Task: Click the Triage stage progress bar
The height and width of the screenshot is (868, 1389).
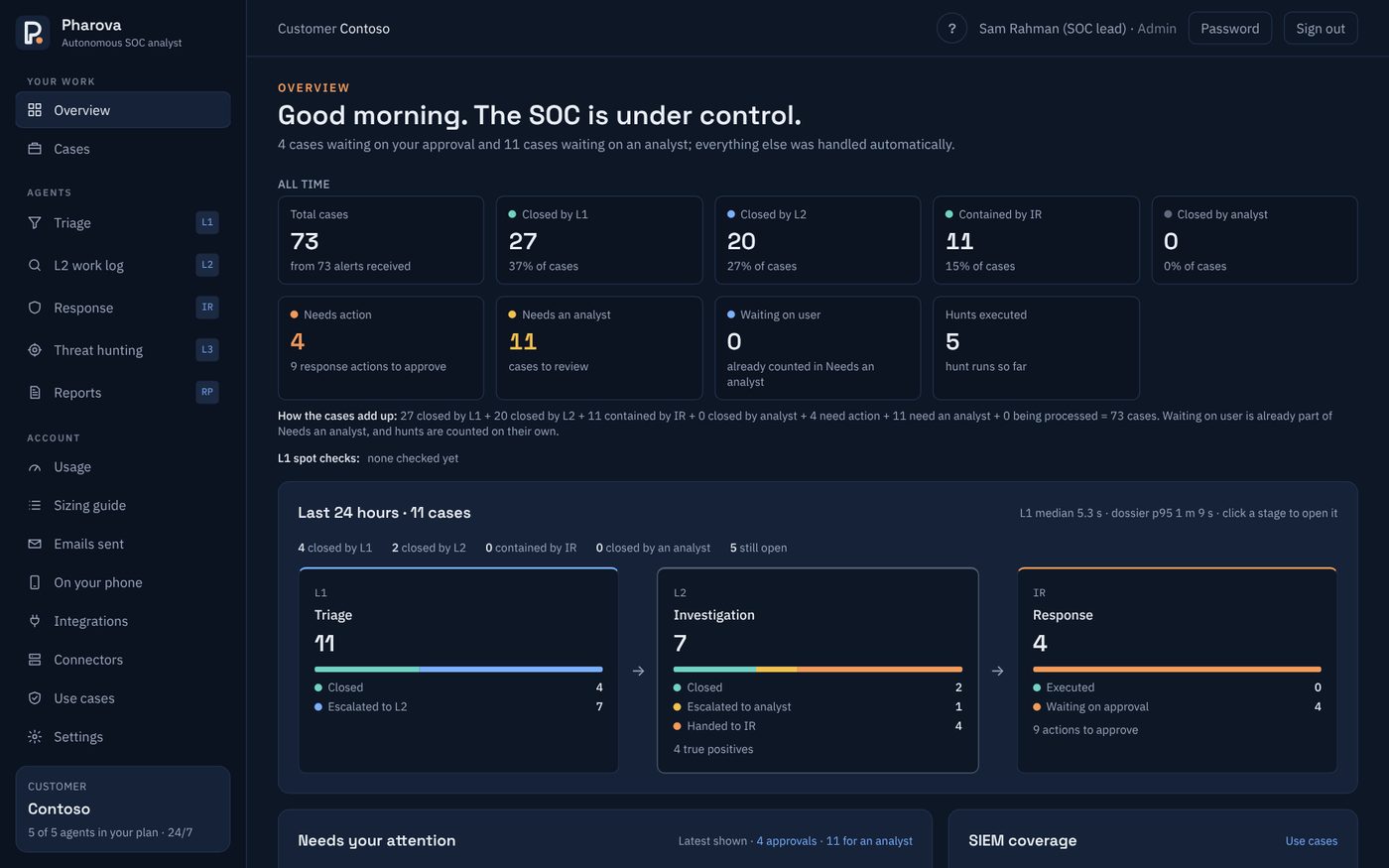Action: (x=458, y=670)
